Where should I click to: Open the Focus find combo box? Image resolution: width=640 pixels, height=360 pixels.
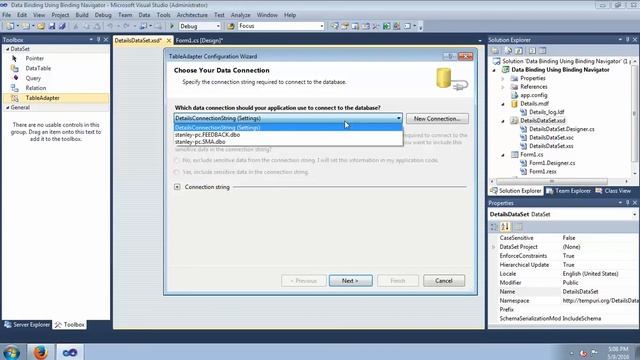point(281,26)
